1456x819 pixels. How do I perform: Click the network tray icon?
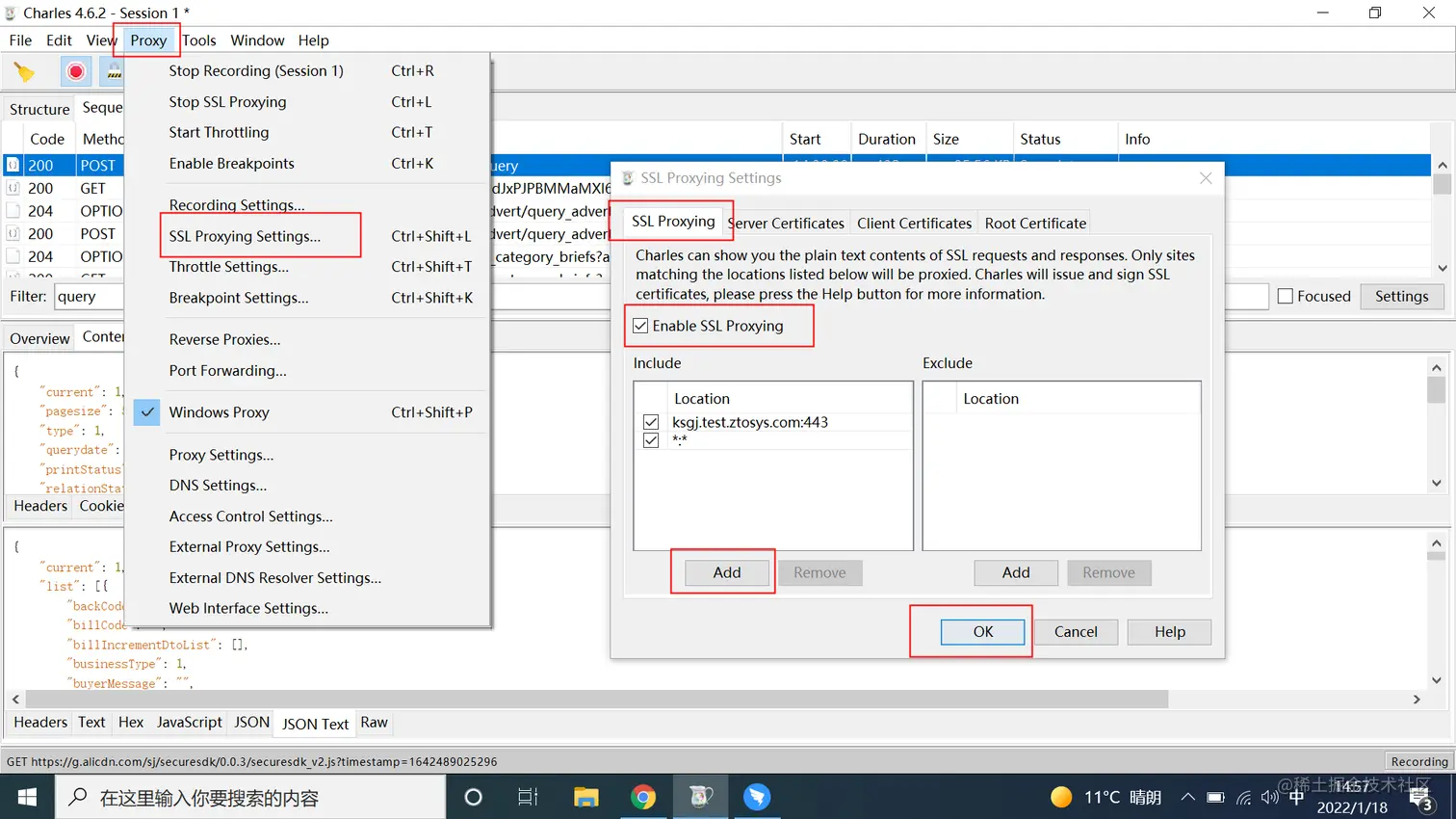1243,798
